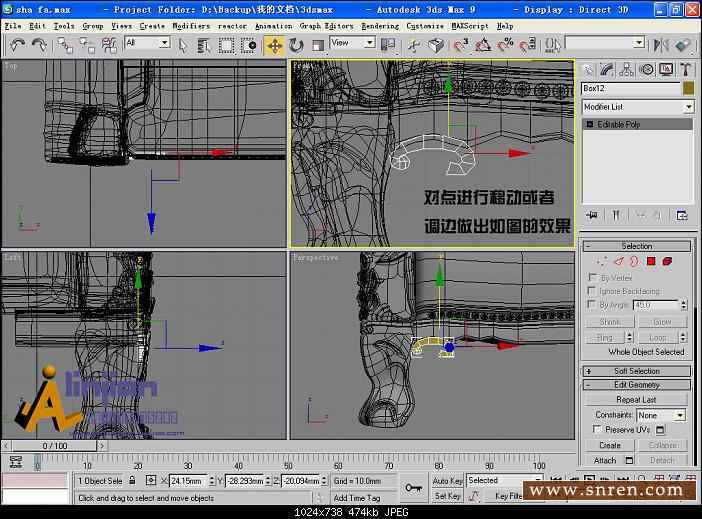Choose Rectangular Selection Region tool

[x=226, y=45]
